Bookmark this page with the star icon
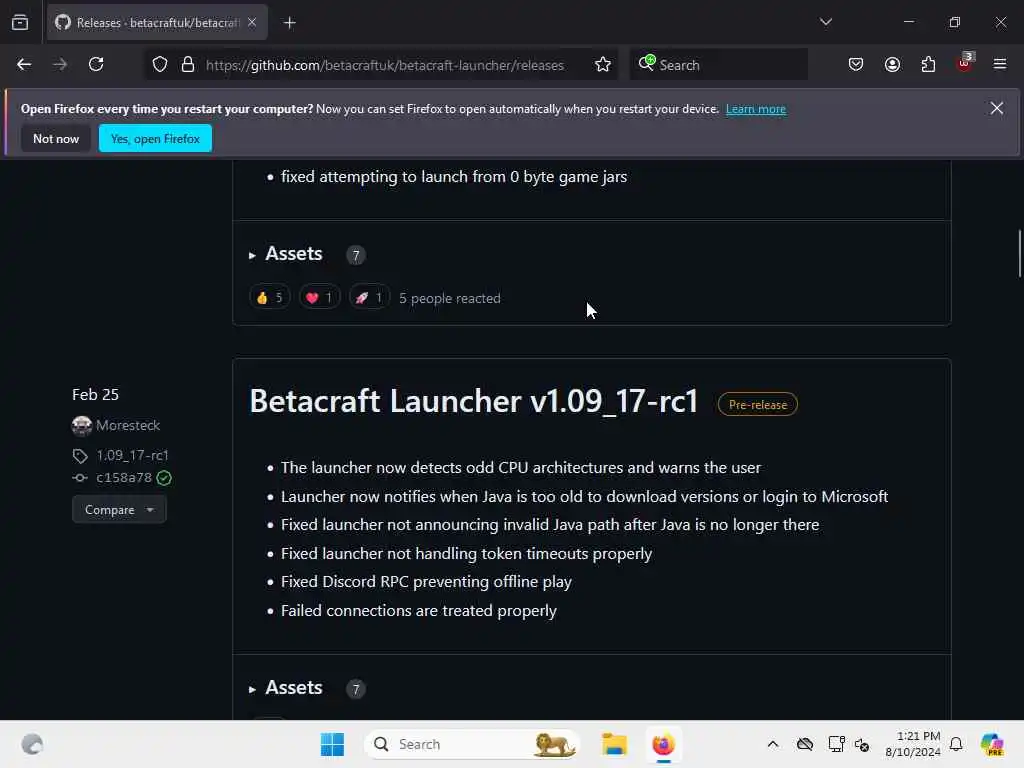Screen dimensions: 1024x768 point(603,65)
